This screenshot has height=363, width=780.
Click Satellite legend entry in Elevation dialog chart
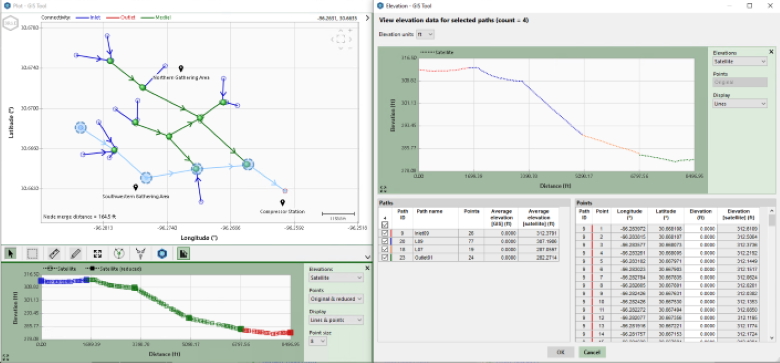(437, 52)
